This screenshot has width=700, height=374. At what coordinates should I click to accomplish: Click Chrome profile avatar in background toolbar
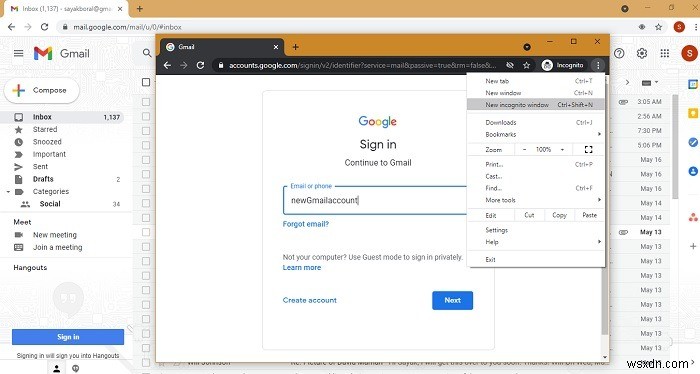679,27
